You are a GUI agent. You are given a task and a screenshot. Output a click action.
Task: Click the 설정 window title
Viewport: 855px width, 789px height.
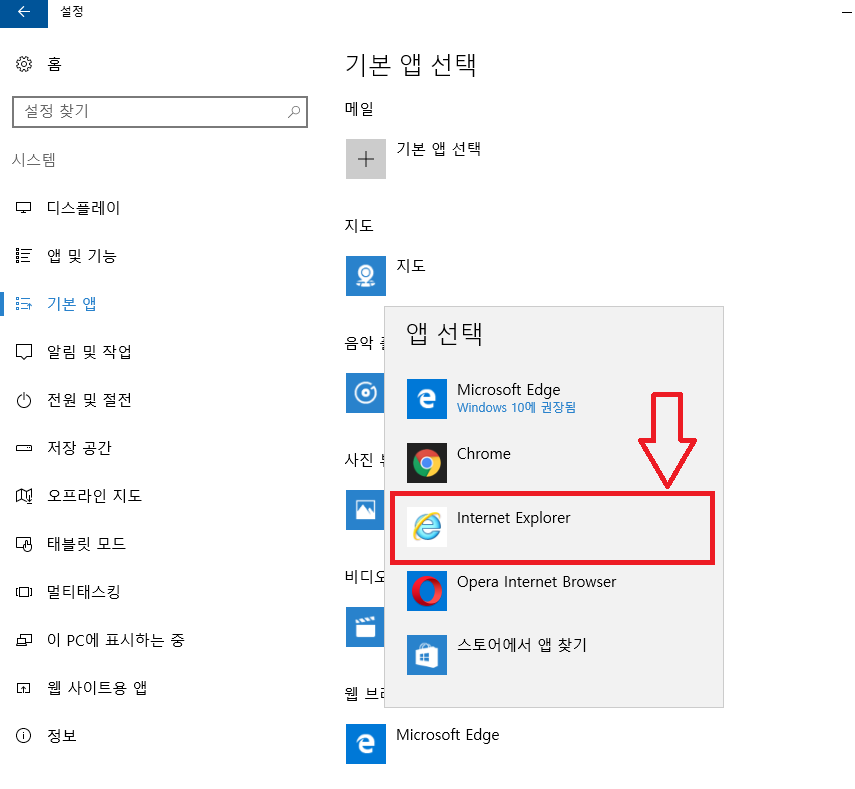click(x=71, y=11)
